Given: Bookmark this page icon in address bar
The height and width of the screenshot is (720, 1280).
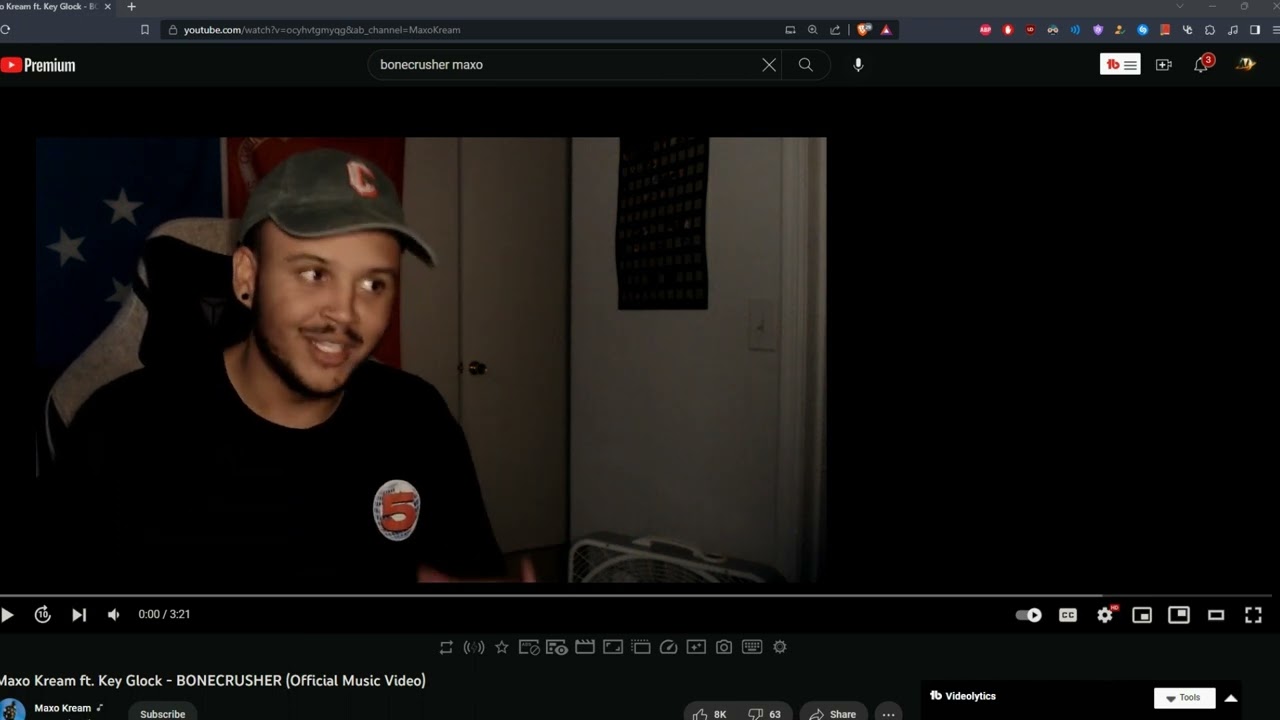Looking at the screenshot, I should (x=145, y=30).
